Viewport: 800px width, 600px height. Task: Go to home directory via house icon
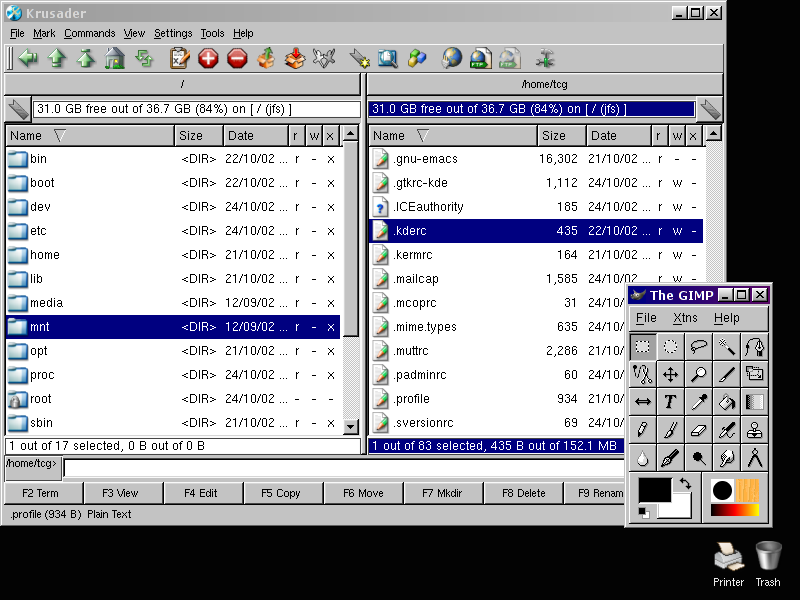point(115,59)
